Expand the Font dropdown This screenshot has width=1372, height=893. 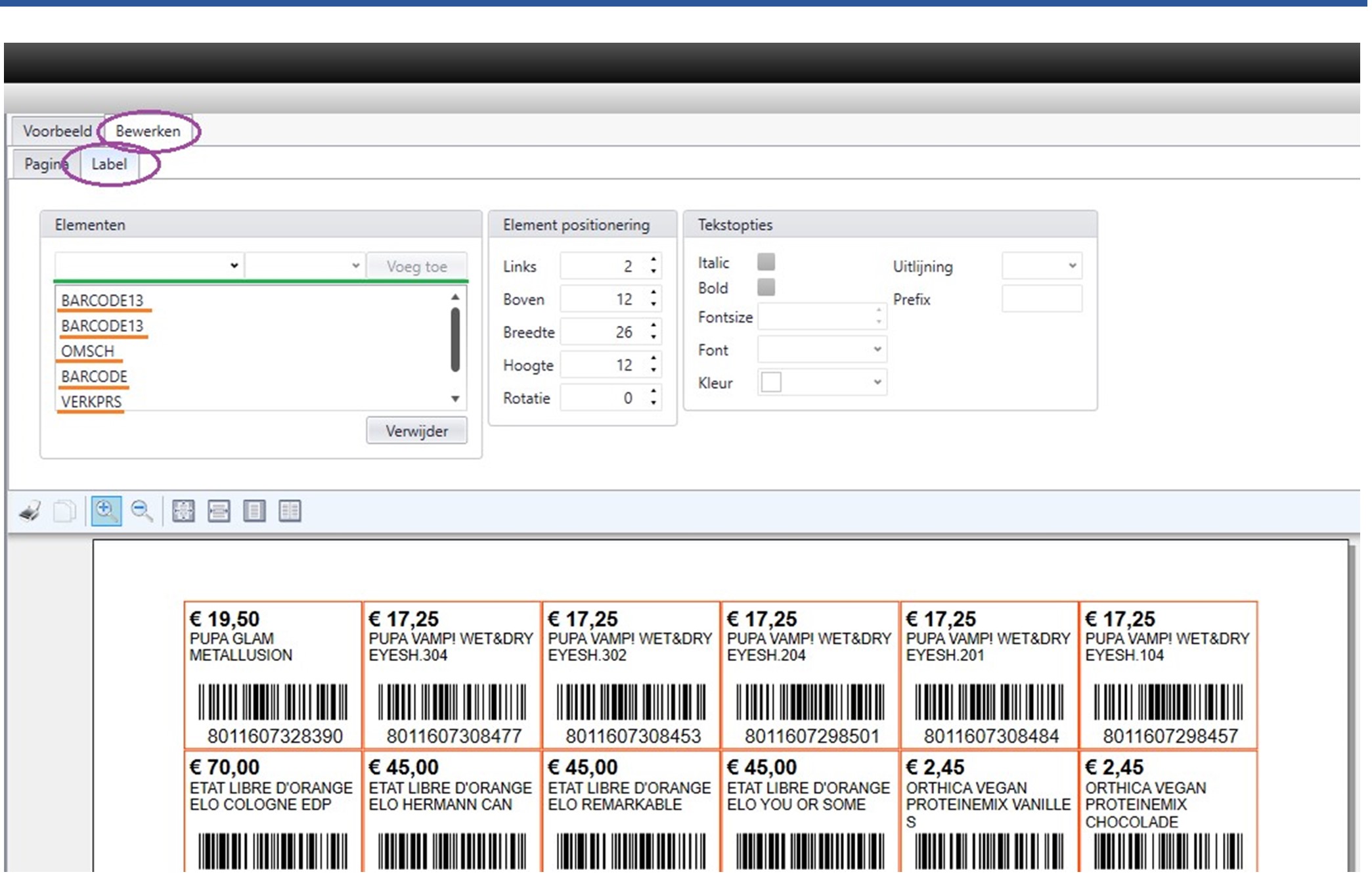[x=822, y=349]
